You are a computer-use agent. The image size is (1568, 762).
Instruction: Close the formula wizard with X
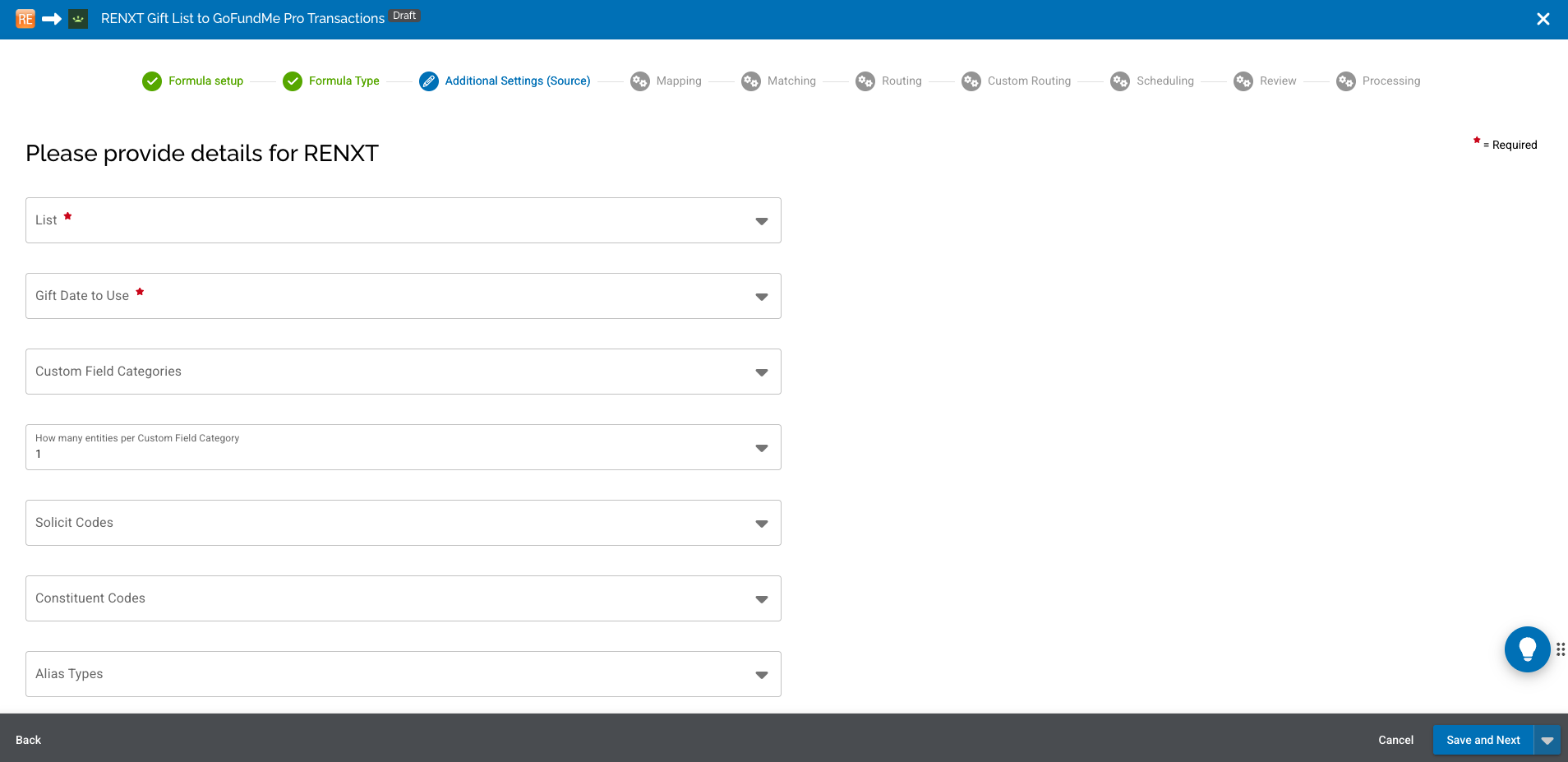[1543, 19]
